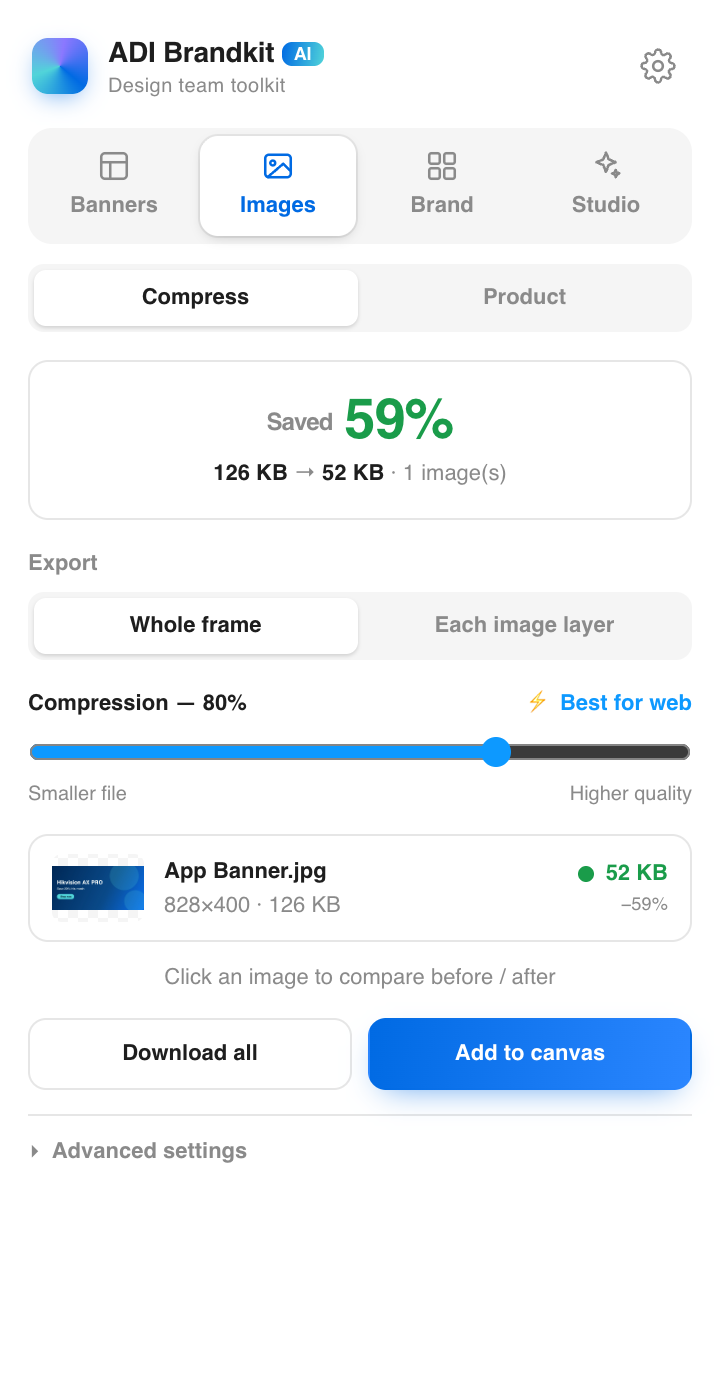Click the AI badge beside the title

(x=303, y=54)
